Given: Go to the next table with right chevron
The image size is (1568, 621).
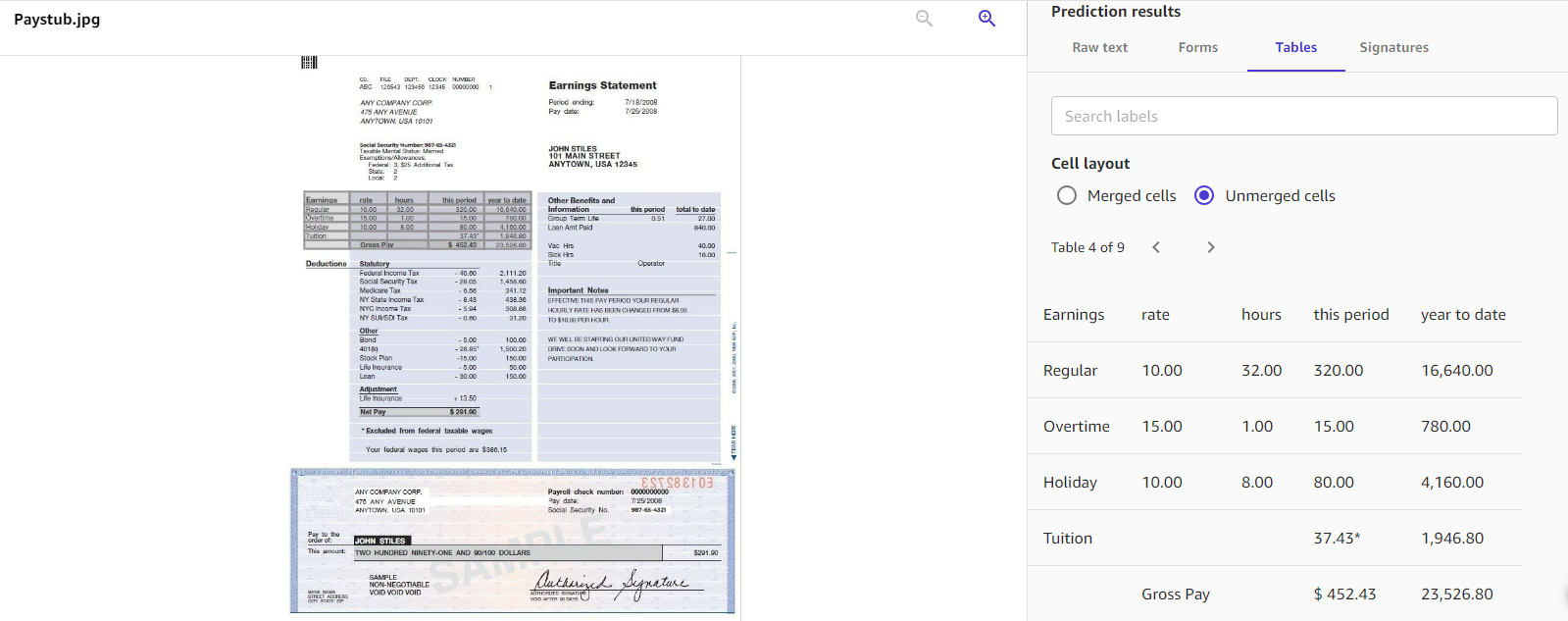Looking at the screenshot, I should coord(1211,247).
